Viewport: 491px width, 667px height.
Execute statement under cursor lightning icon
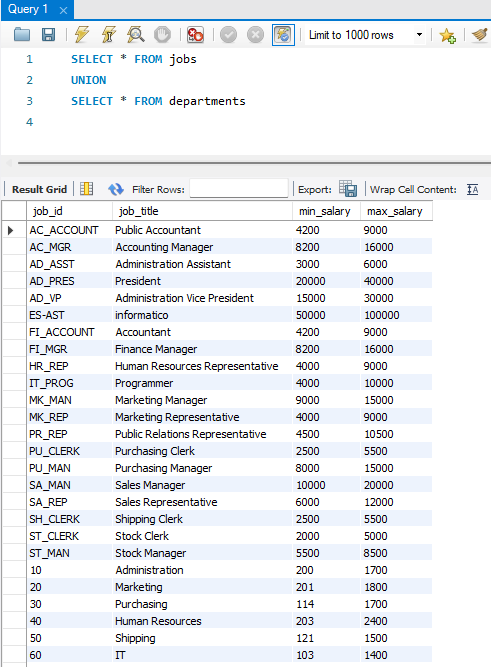[x=108, y=34]
